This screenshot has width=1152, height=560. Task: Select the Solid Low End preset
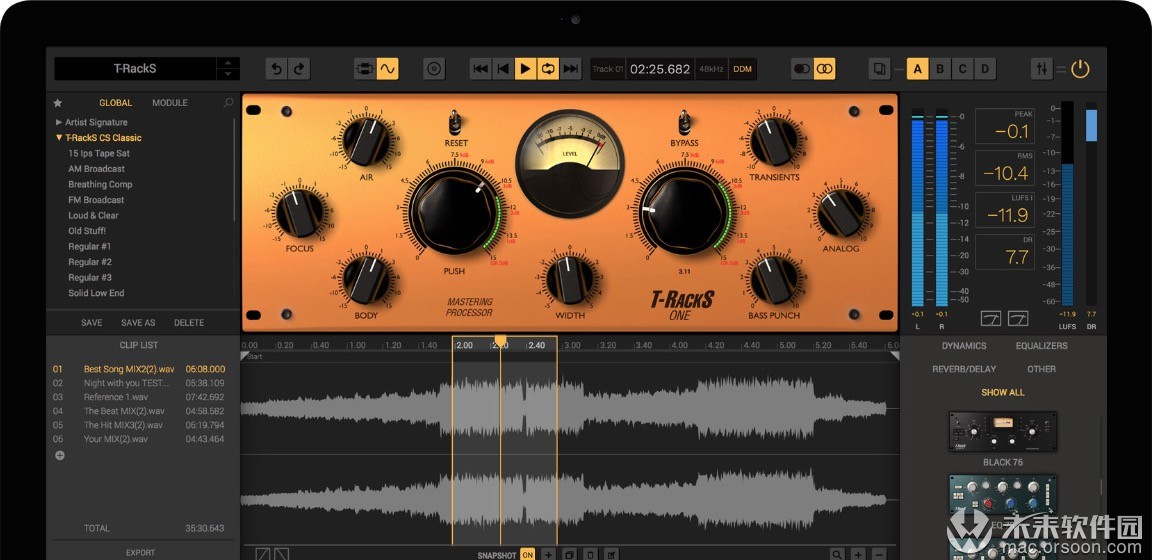point(96,292)
